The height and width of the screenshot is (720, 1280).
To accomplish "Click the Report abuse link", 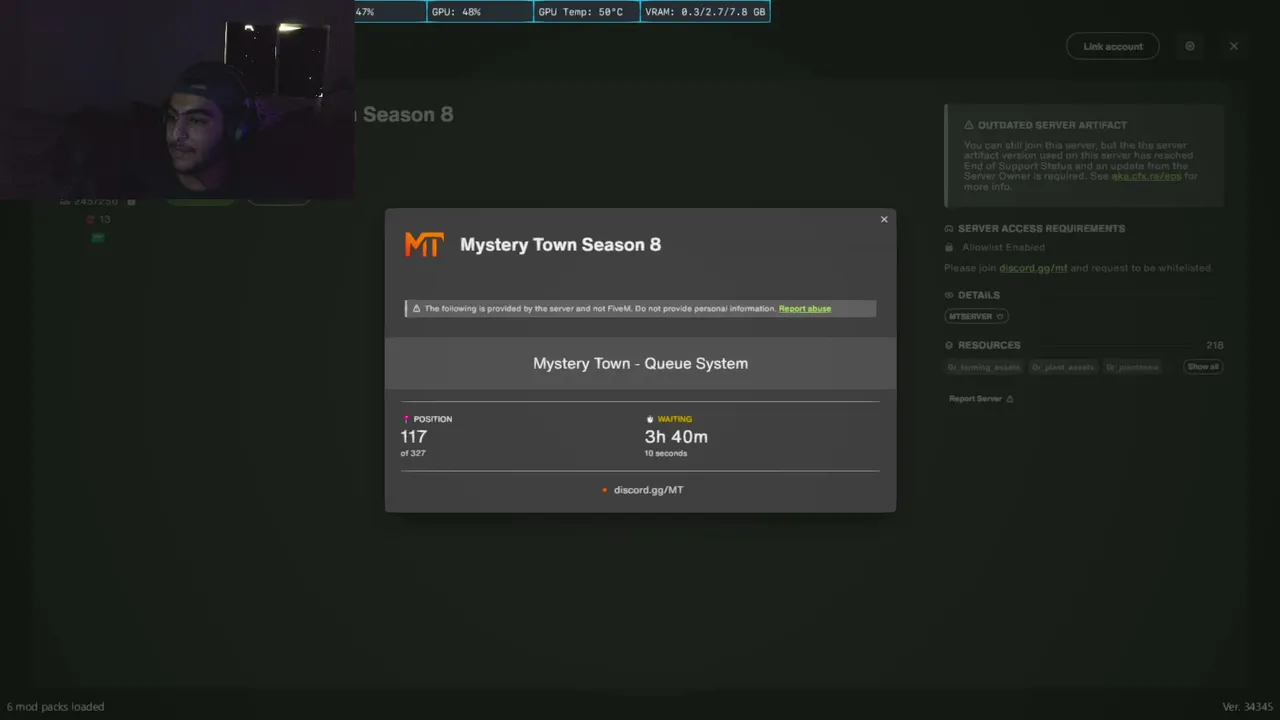I will point(805,308).
